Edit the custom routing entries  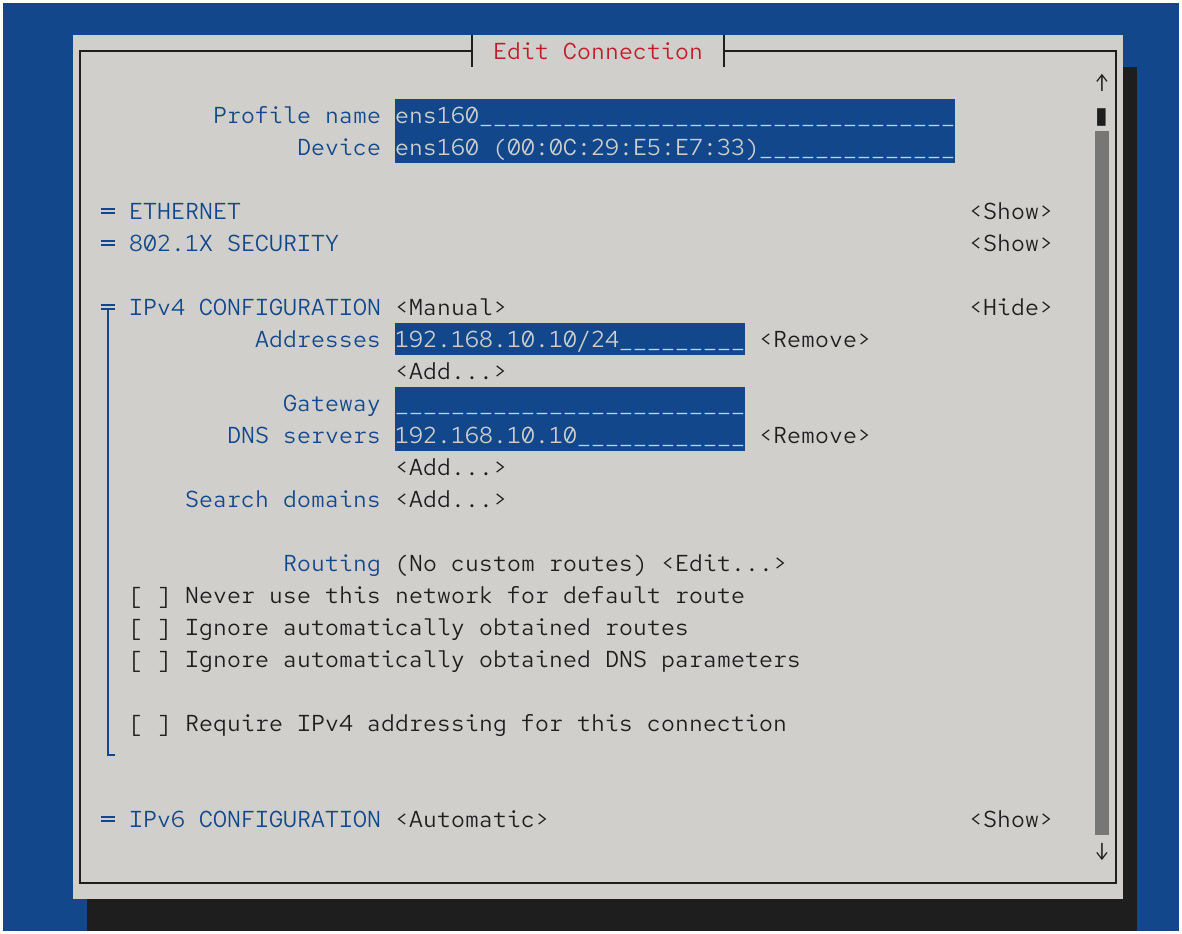coord(723,564)
